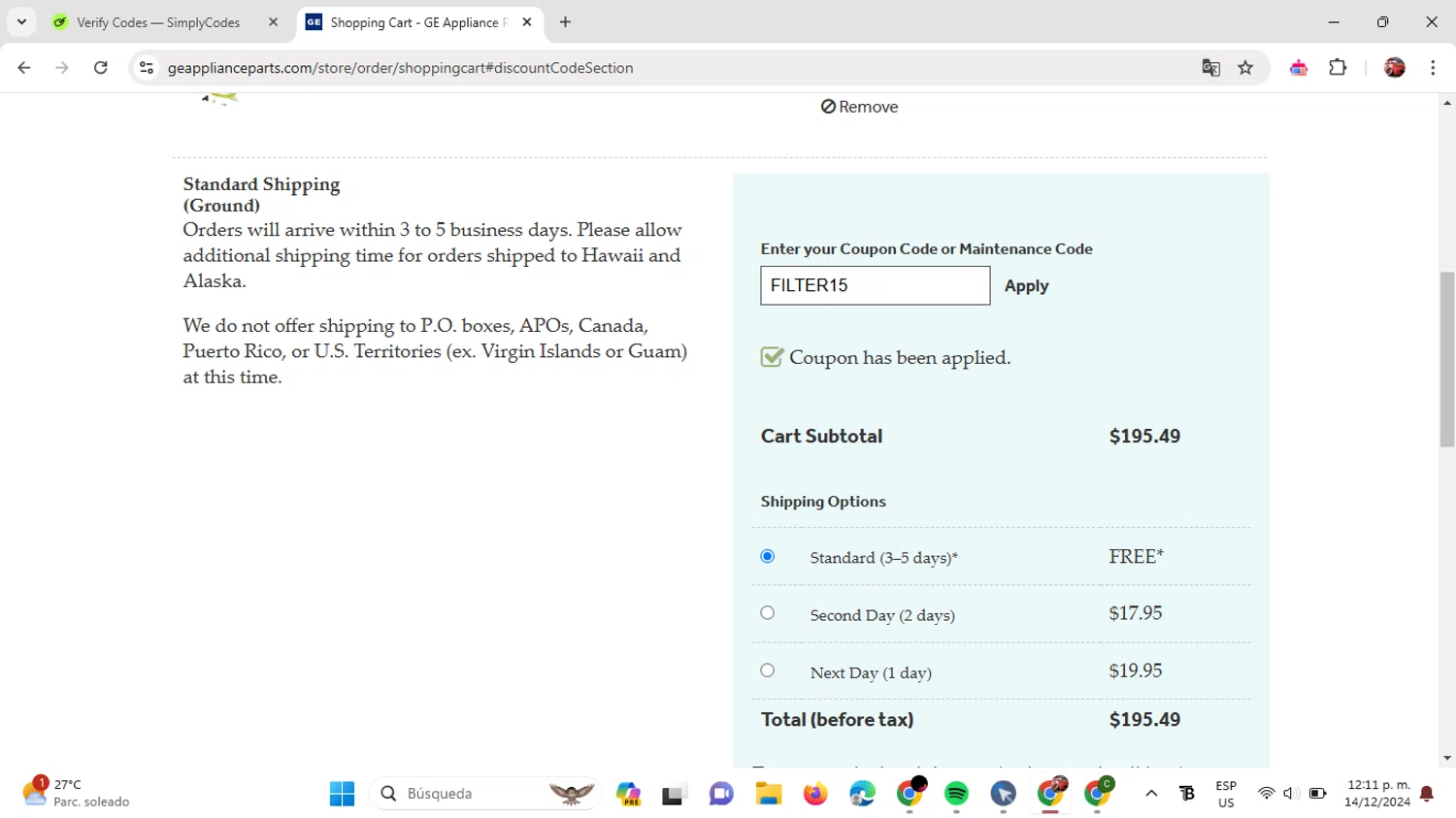This screenshot has width=1456, height=818.
Task: Select Standard (3–5 days) shipping
Action: click(x=768, y=557)
